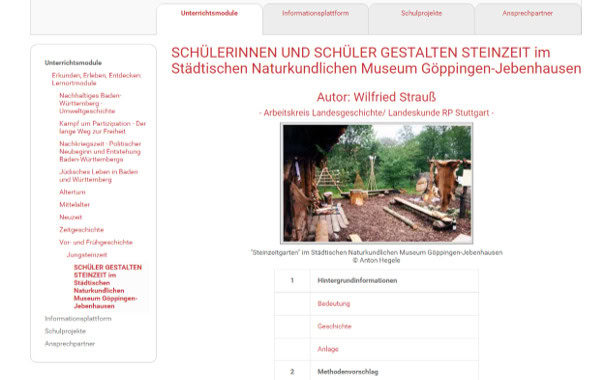Select Kampf um Partizipation in sidebar

[x=102, y=127]
